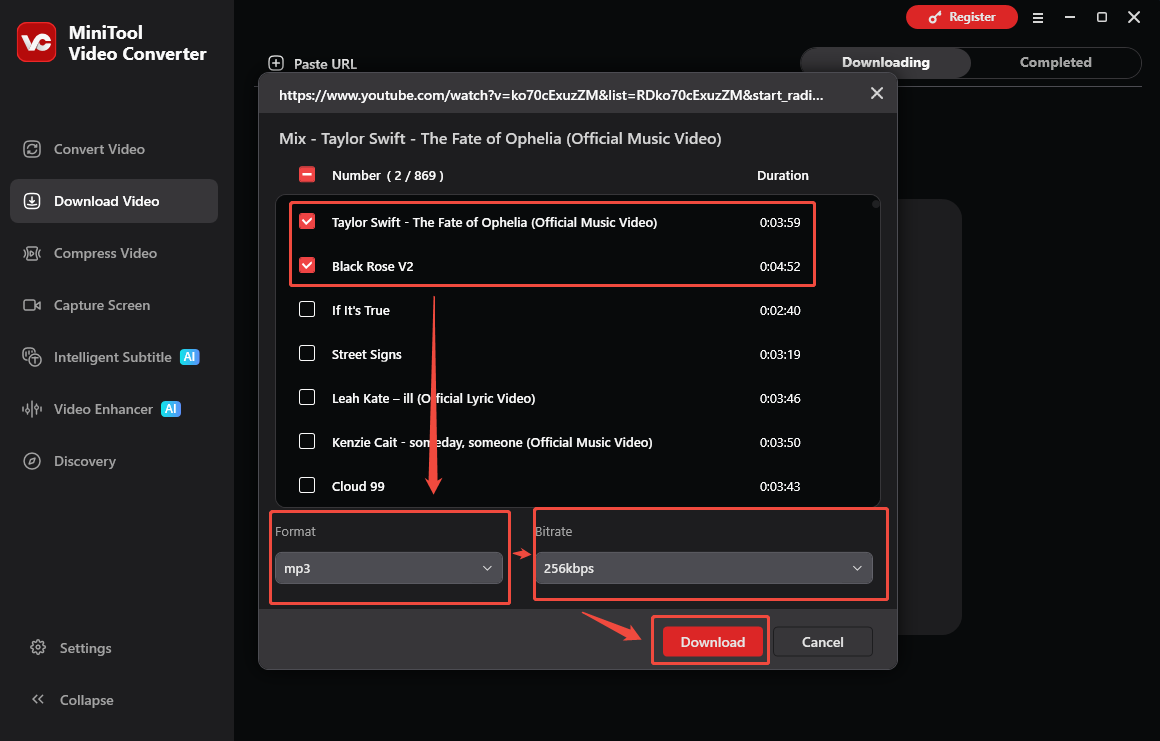
Task: Click the Duration column header
Action: coord(783,175)
